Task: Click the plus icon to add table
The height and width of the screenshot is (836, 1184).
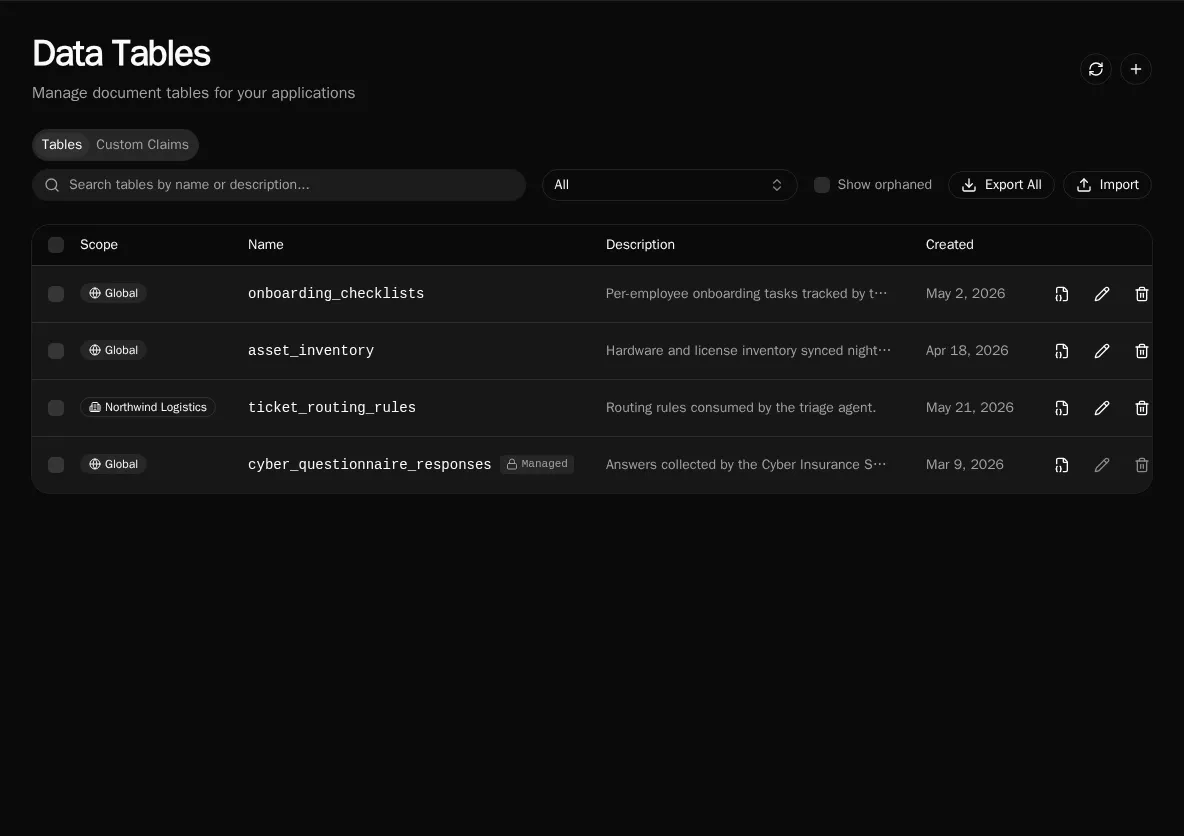Action: point(1136,69)
